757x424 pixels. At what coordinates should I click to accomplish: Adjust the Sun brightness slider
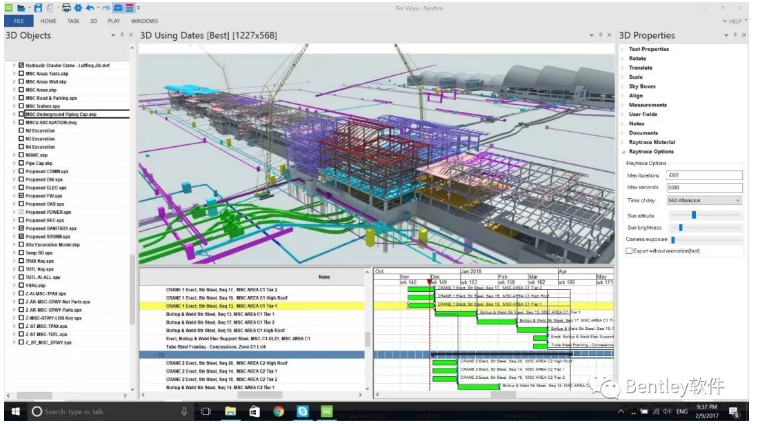[x=681, y=227]
